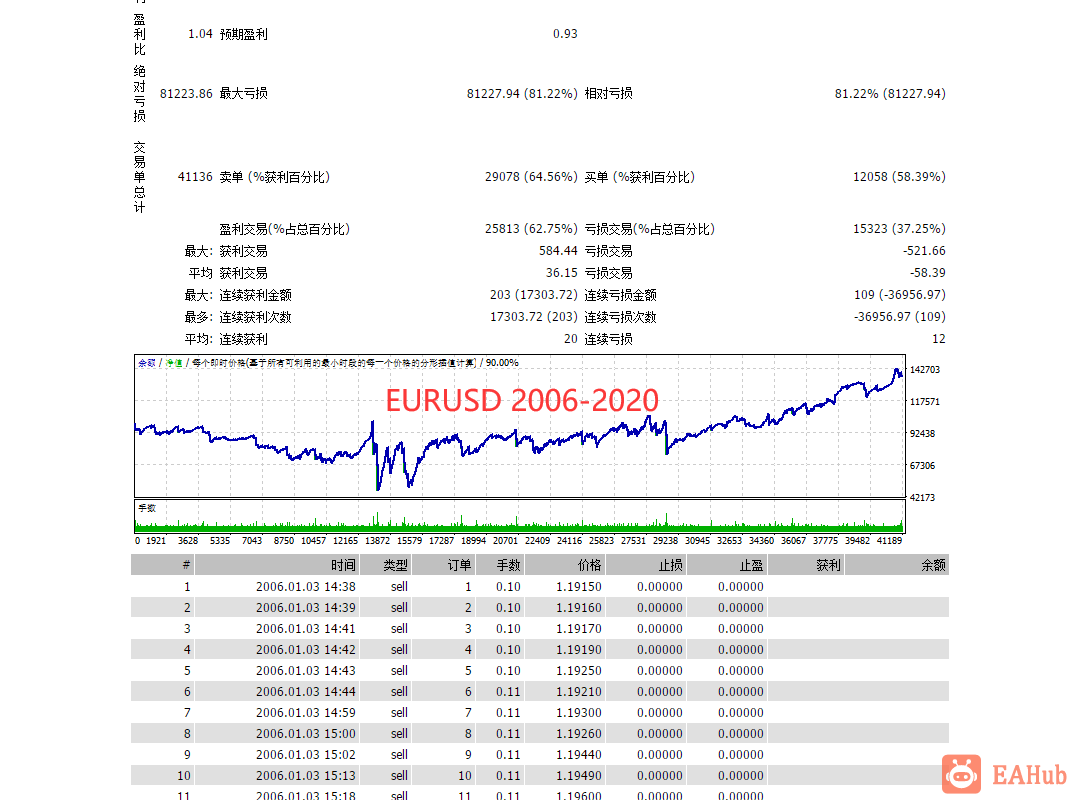Select price cell 1.19160
Image resolution: width=1081 pixels, height=800 pixels.
pos(578,608)
